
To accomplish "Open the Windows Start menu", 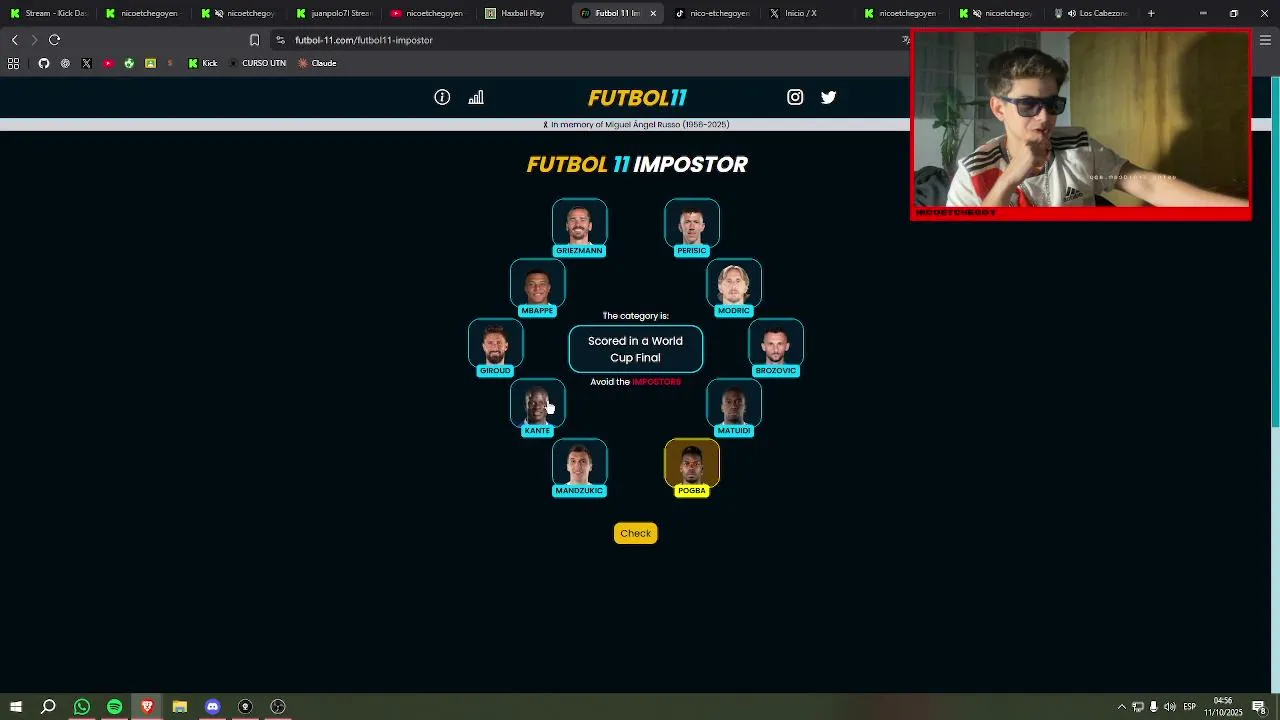I will [15, 707].
